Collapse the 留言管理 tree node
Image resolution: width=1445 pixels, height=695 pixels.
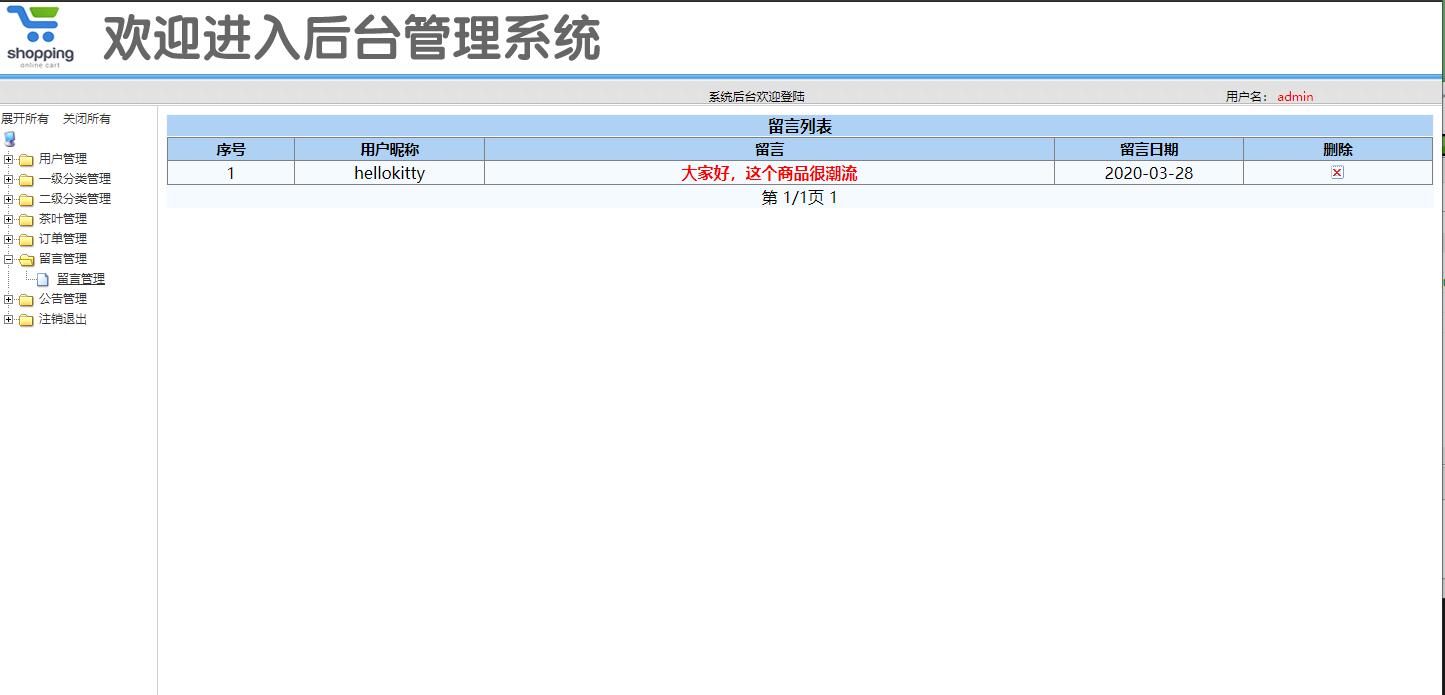pos(8,258)
